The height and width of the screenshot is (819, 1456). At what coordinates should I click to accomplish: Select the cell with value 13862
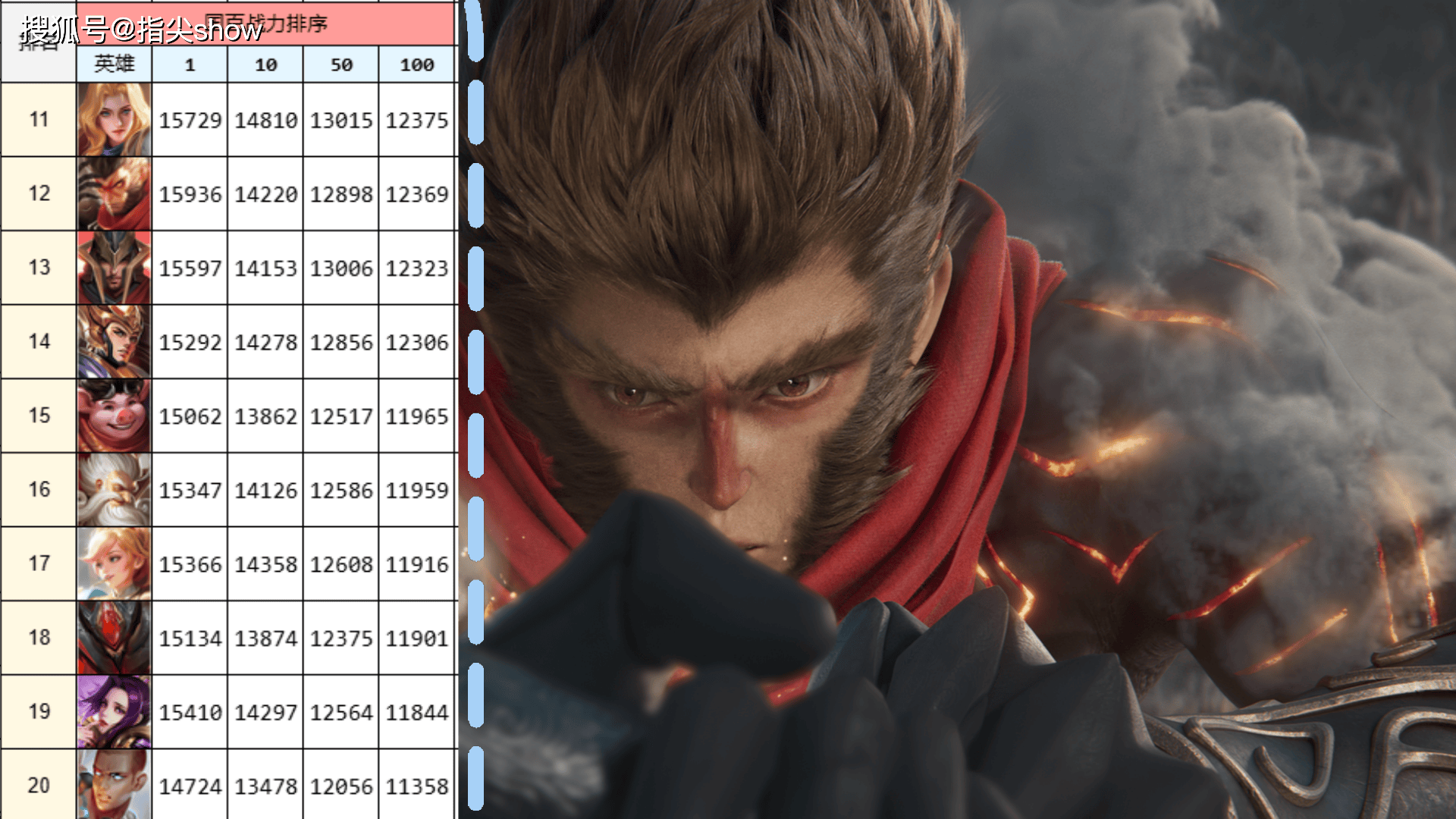click(265, 416)
